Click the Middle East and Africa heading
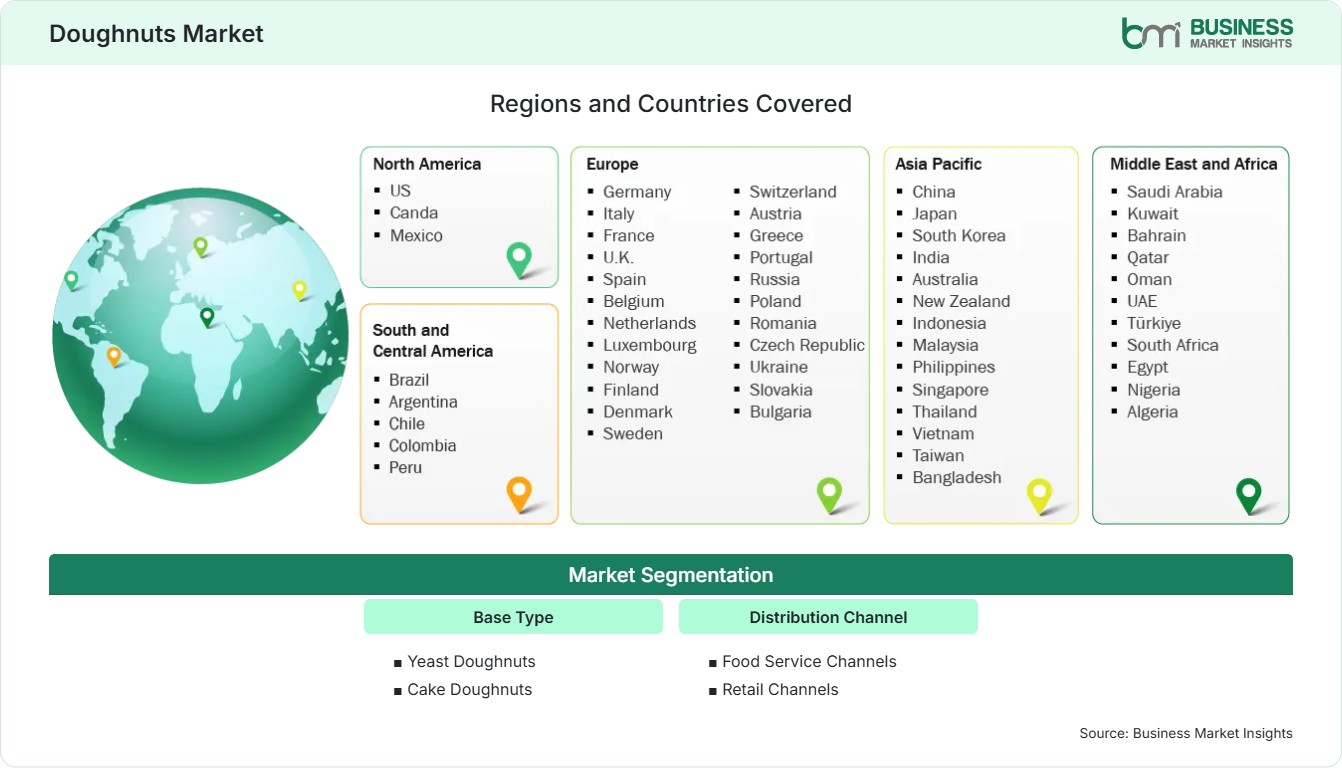1342x768 pixels. click(x=1194, y=164)
